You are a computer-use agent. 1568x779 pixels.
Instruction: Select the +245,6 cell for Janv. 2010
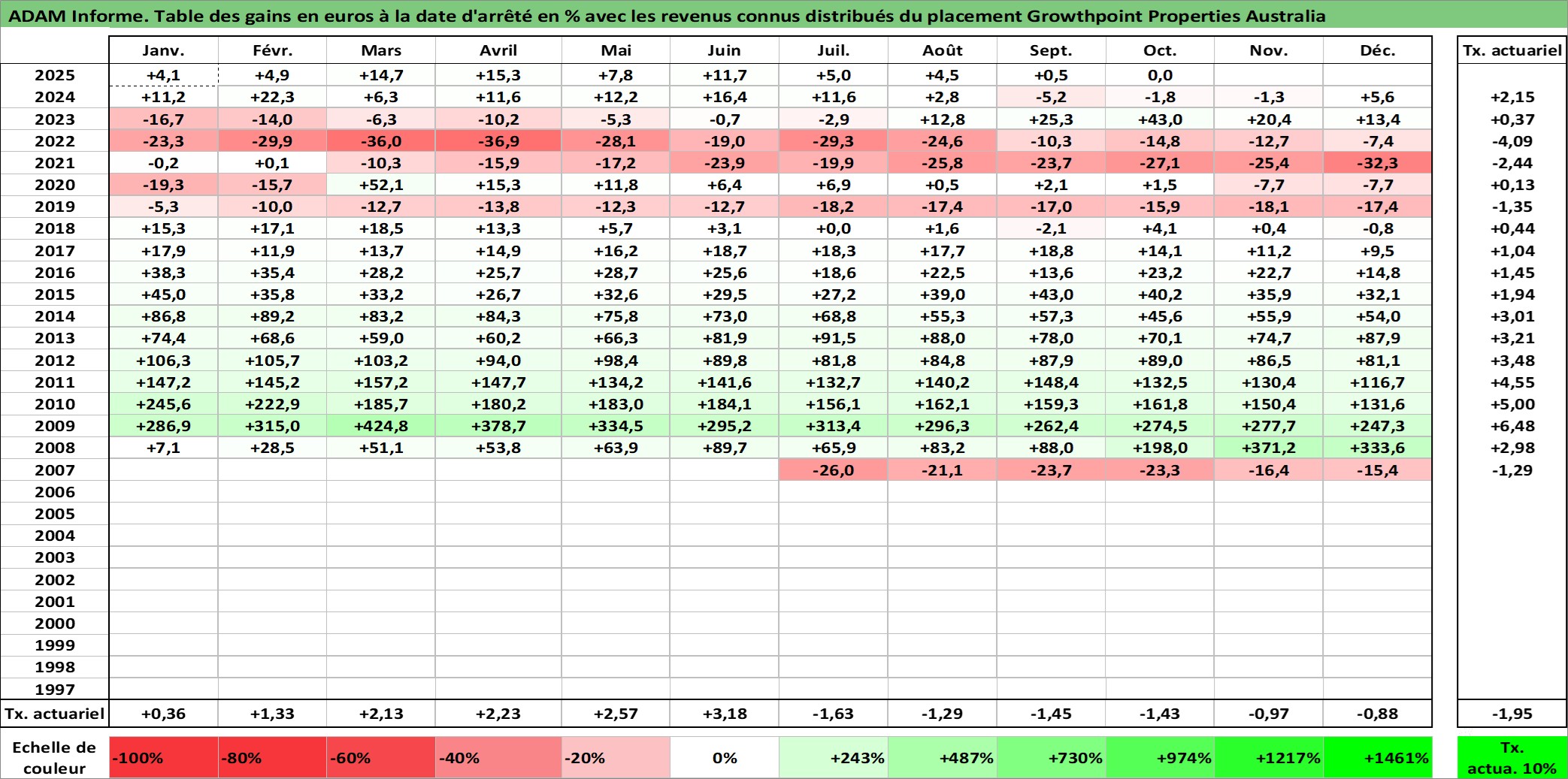(x=164, y=404)
